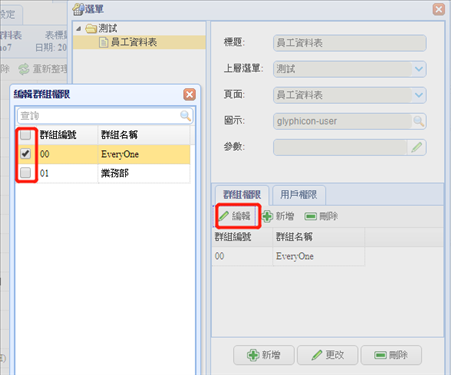Click the magnifier icon in 查詢 field
The height and width of the screenshot is (375, 451).
click(x=185, y=116)
